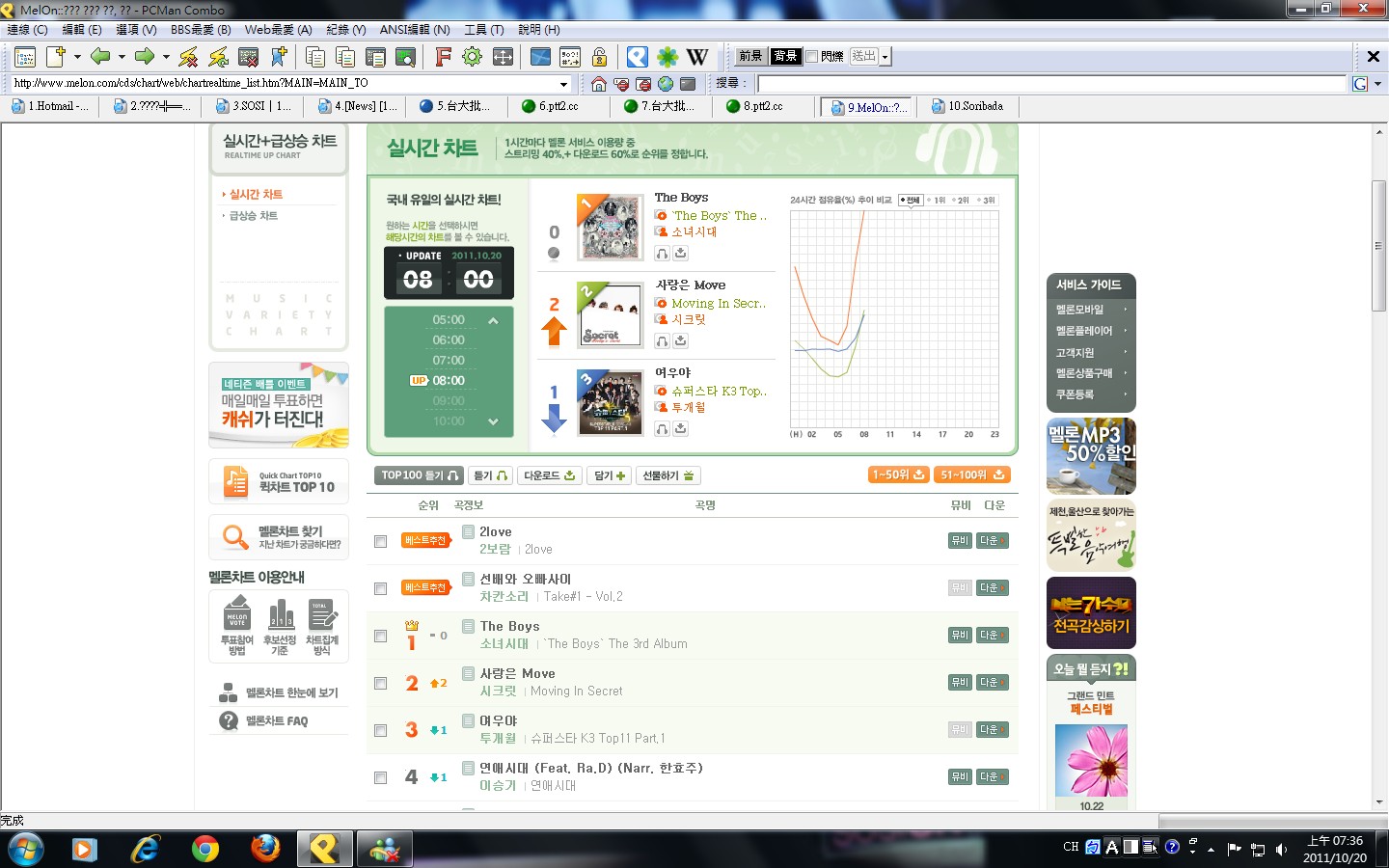Go back with green left arrow
Screen dimensions: 1389x868
[x=100, y=57]
